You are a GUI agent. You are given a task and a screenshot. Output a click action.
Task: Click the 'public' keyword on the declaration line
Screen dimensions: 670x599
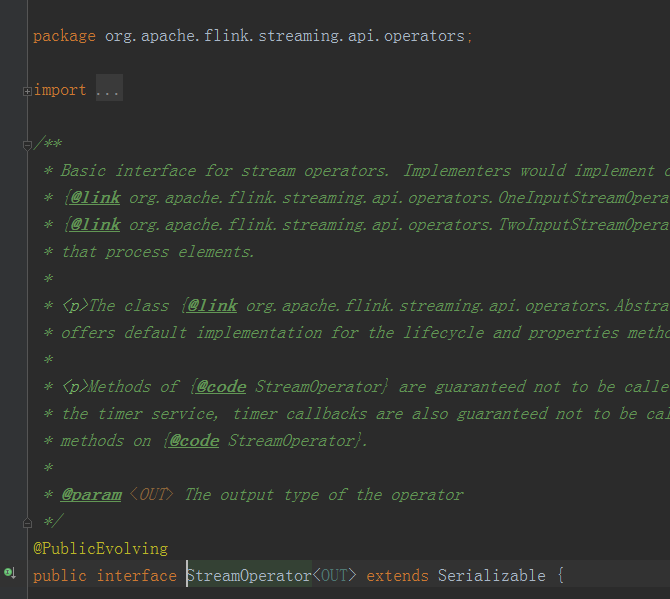(x=60, y=575)
